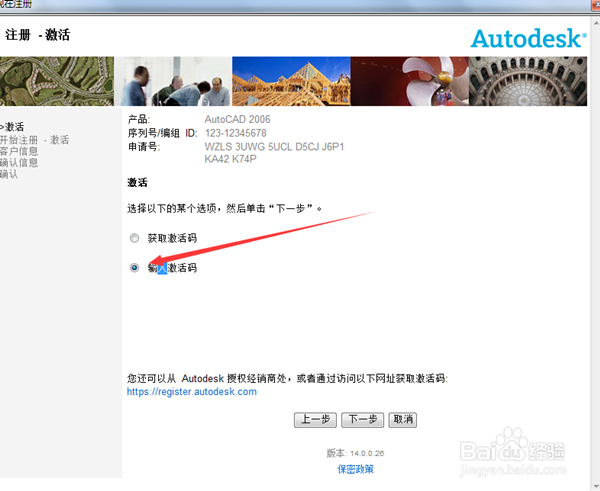Click request code line WZLS 3UWG 5UCL

pos(274,147)
